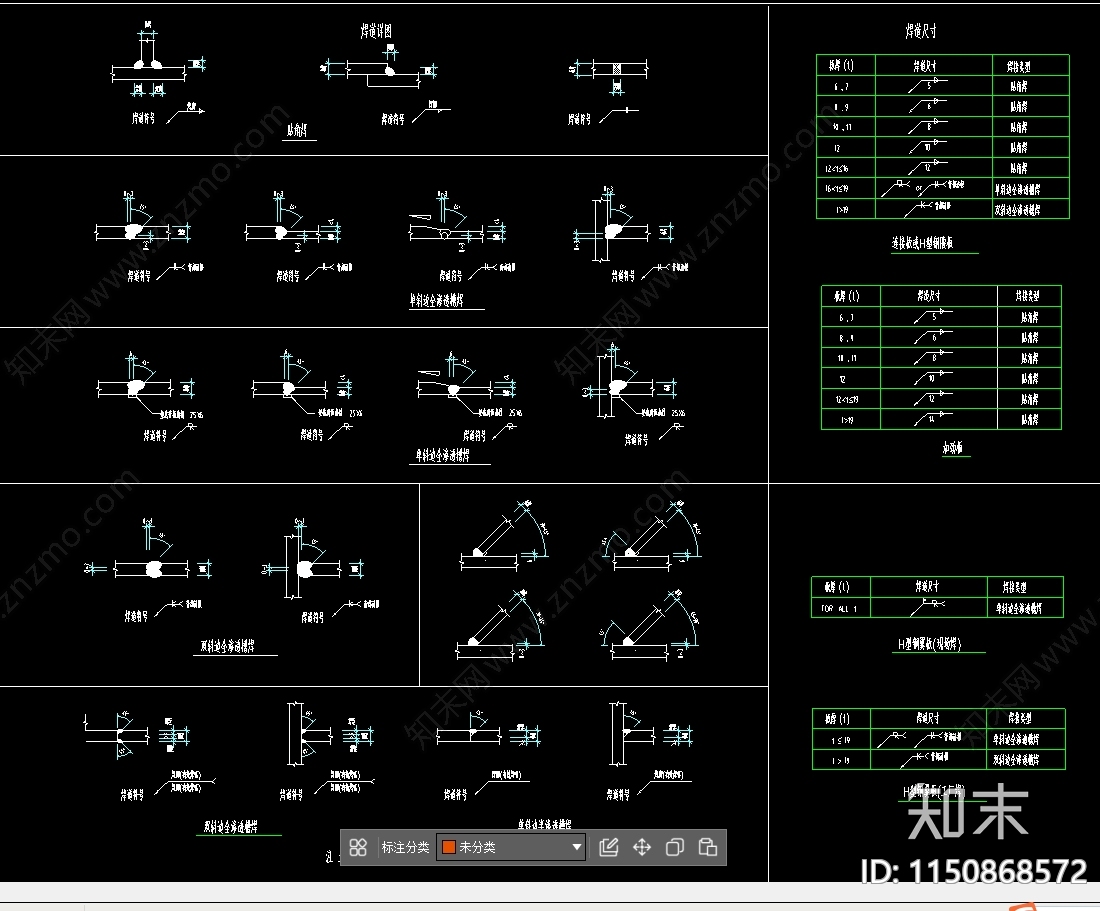Click the copy overlapping-squares icon
This screenshot has height=911, width=1100.
pos(675,848)
